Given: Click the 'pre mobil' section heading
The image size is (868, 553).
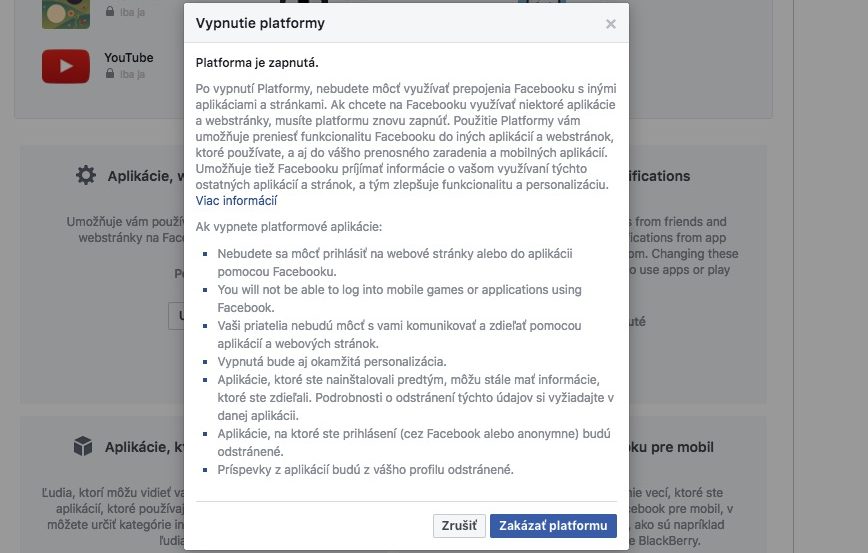Looking at the screenshot, I should click(x=671, y=447).
